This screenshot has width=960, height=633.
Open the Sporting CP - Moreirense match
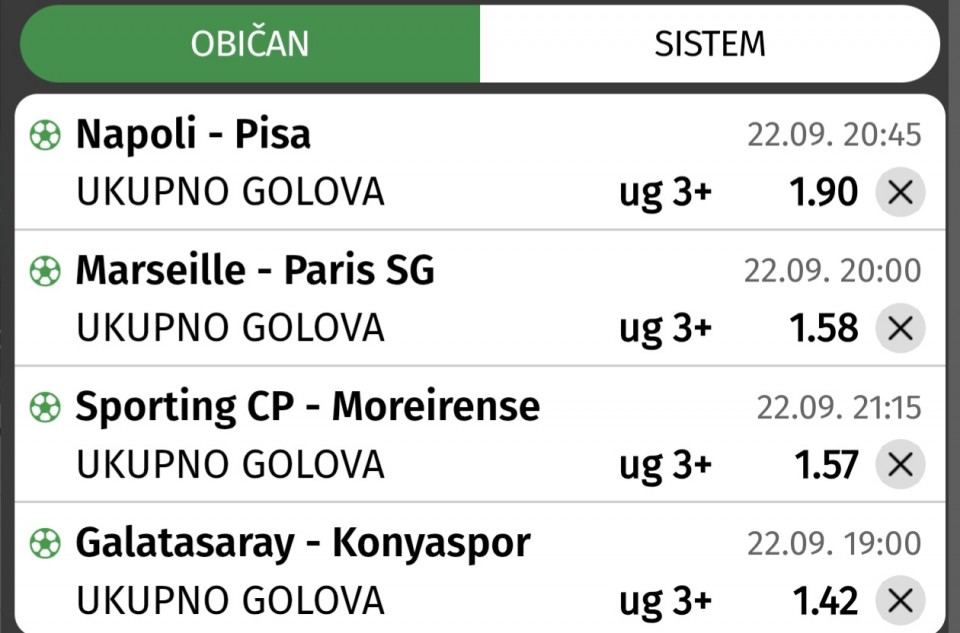tap(307, 406)
